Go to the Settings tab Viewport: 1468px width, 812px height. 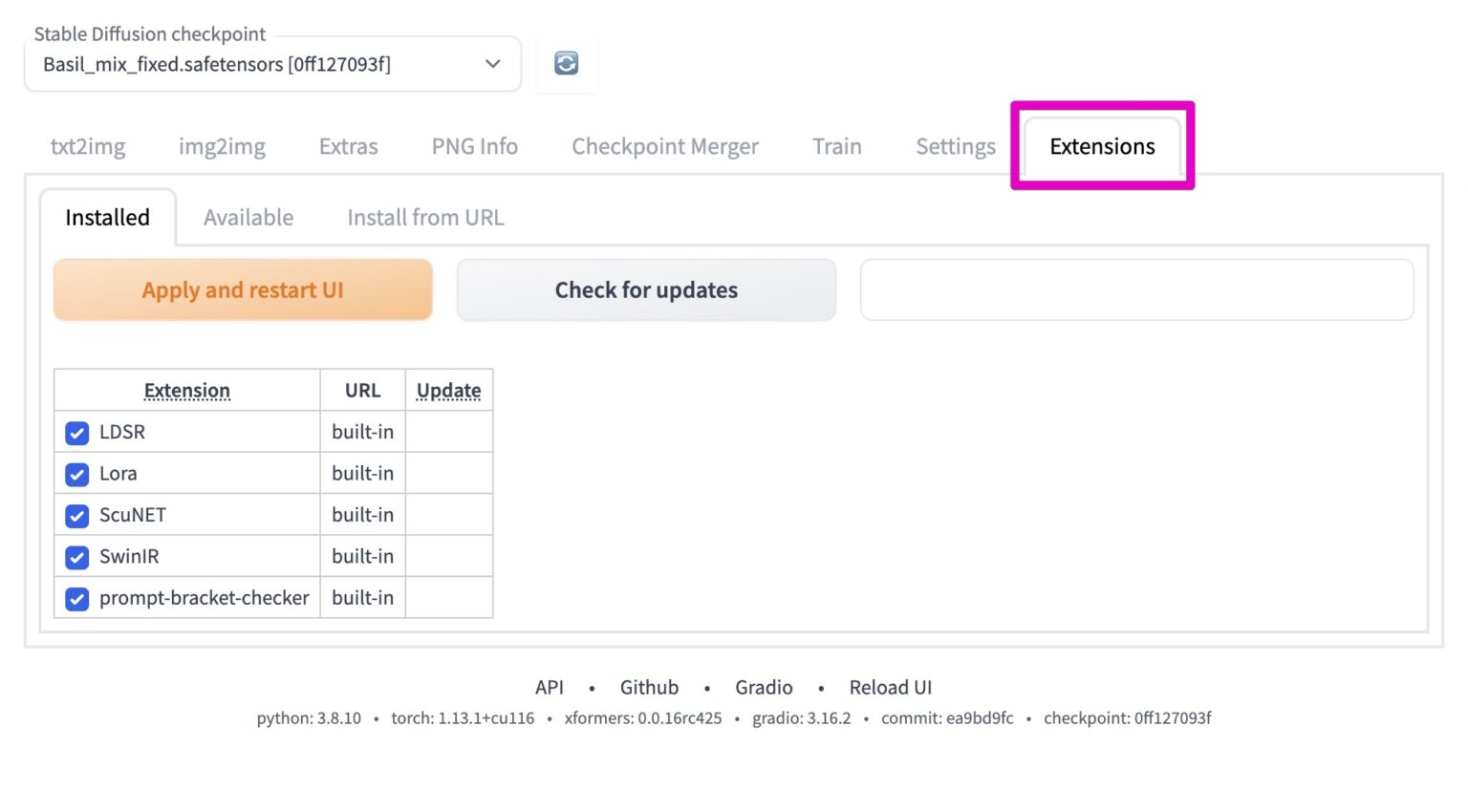[955, 146]
